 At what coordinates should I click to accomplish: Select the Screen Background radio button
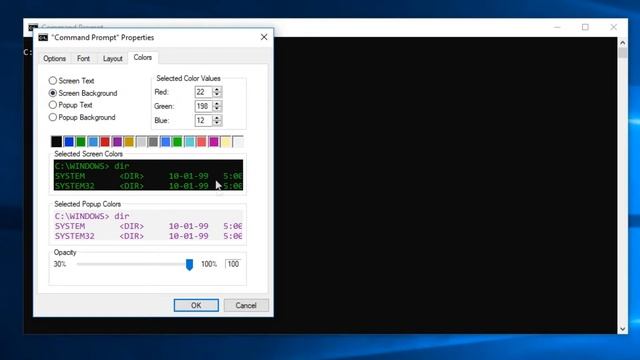click(83, 93)
